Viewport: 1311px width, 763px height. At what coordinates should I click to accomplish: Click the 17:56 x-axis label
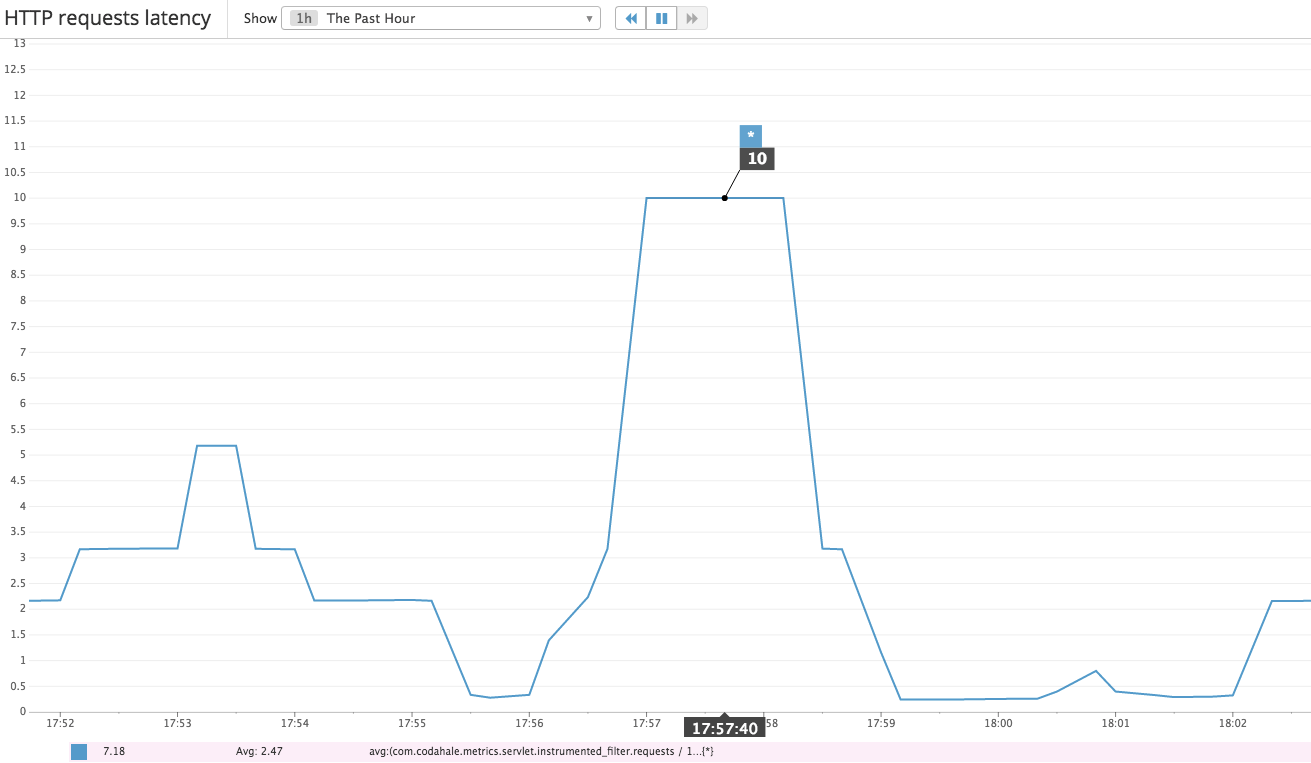point(529,722)
